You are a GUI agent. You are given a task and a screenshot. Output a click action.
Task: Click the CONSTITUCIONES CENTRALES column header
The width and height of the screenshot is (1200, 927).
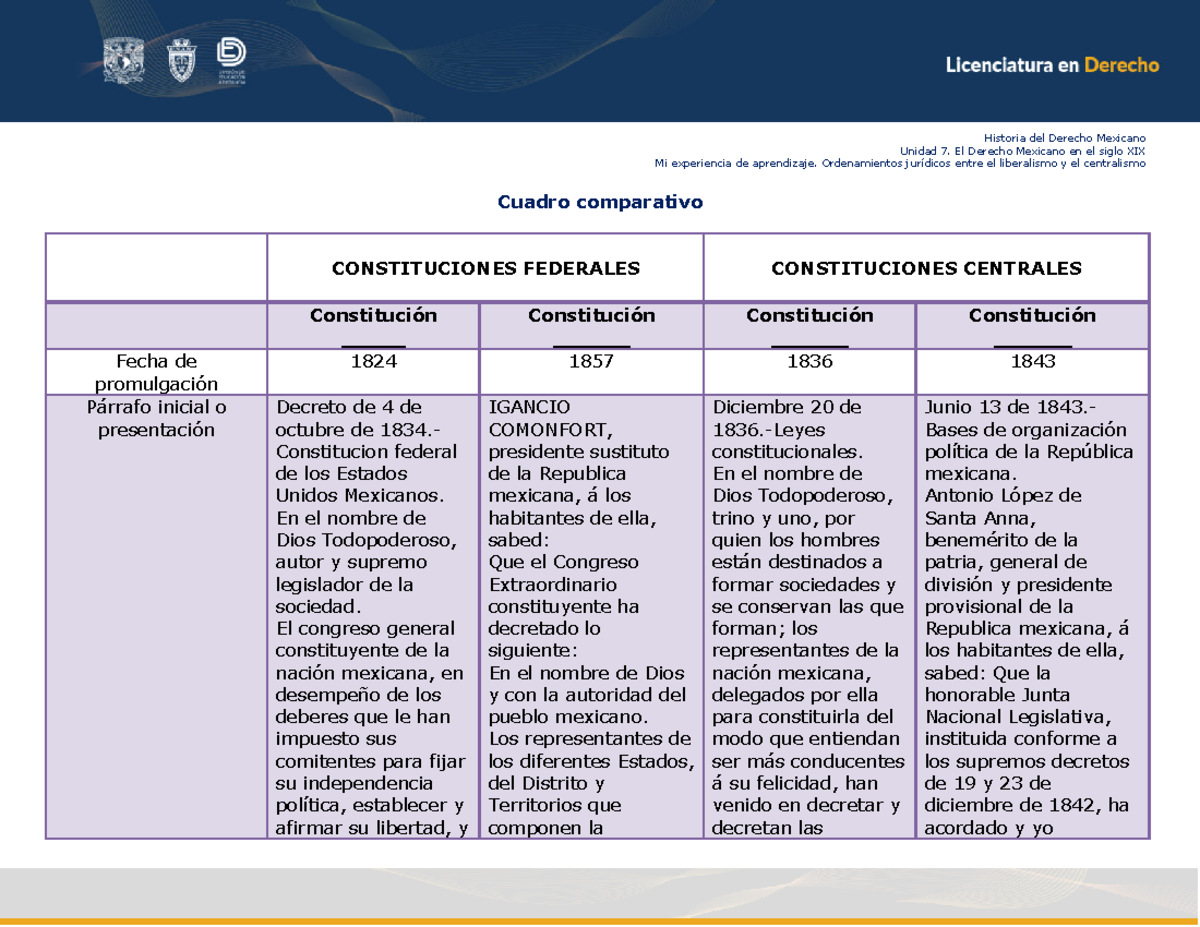[925, 268]
